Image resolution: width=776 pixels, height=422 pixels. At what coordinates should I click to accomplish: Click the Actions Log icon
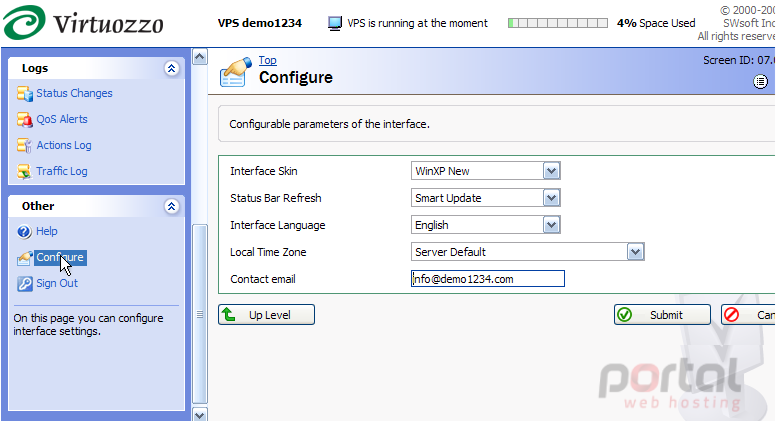(24, 145)
